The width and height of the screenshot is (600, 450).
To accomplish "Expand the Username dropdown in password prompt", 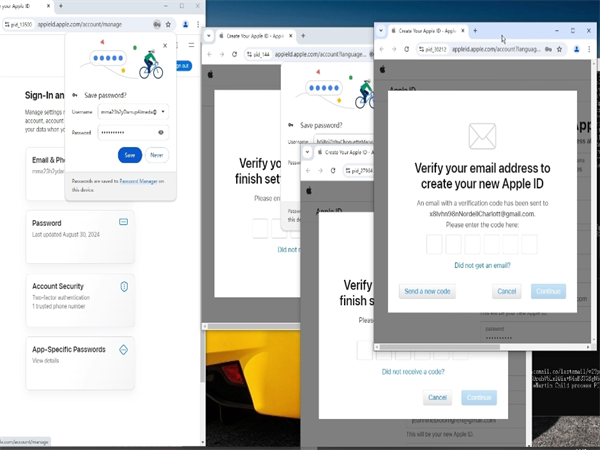I will [163, 112].
